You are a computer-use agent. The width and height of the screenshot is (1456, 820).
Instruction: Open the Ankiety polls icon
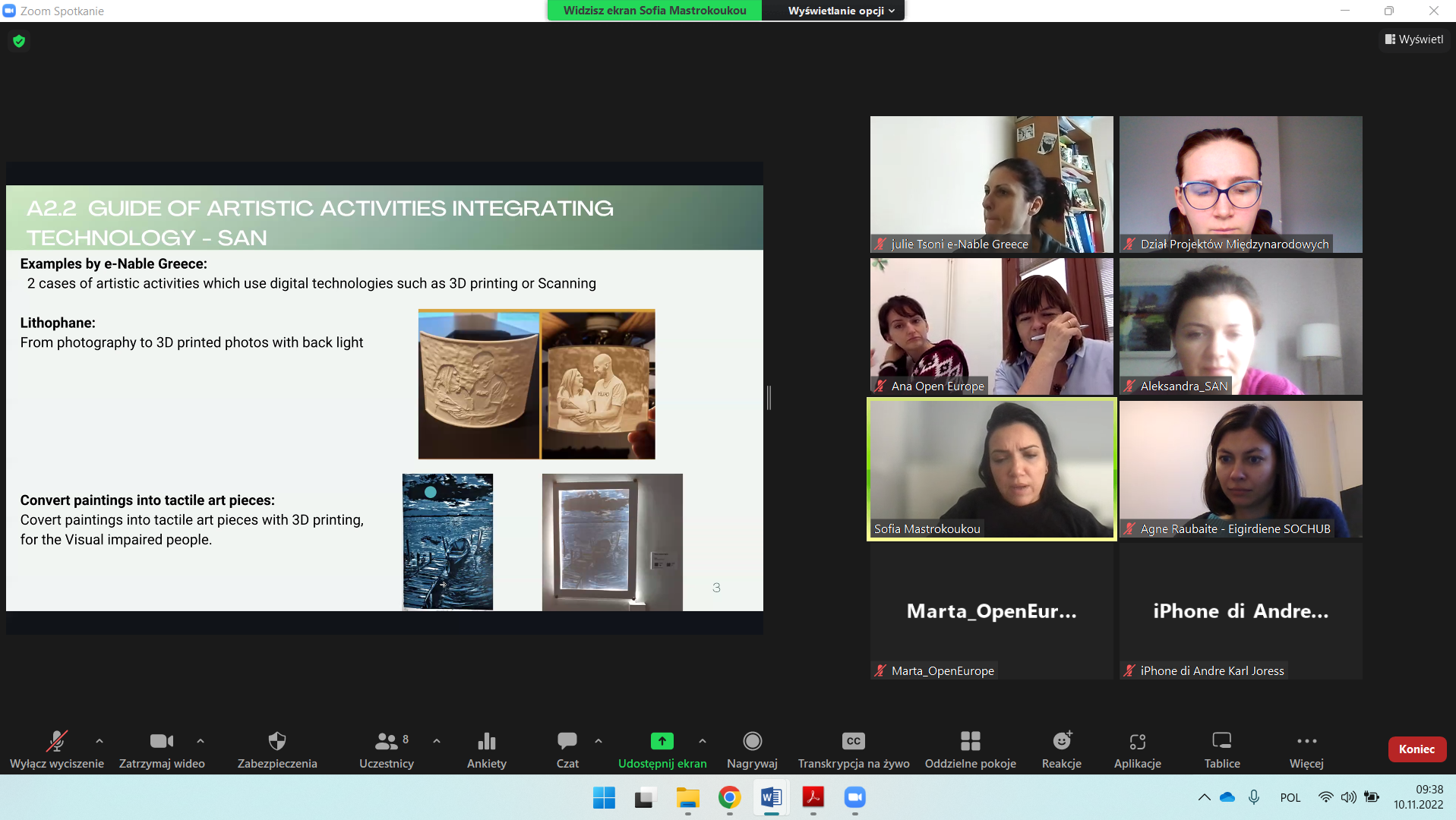click(487, 749)
